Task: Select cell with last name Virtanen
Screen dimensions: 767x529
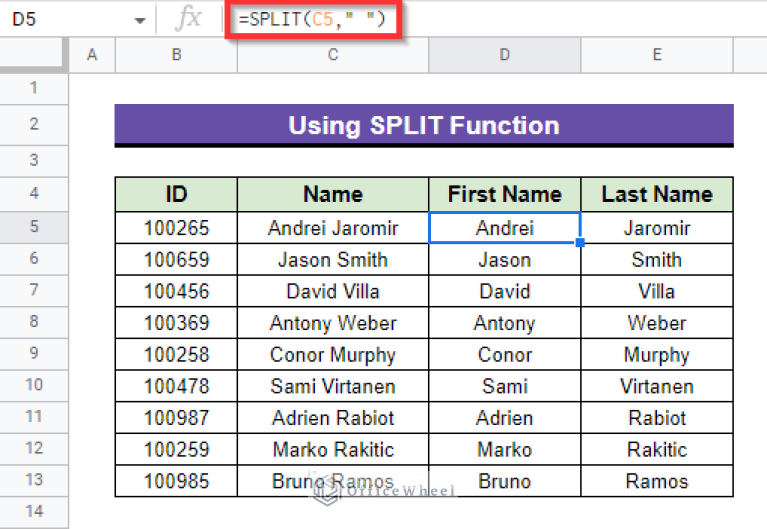Action: click(656, 386)
